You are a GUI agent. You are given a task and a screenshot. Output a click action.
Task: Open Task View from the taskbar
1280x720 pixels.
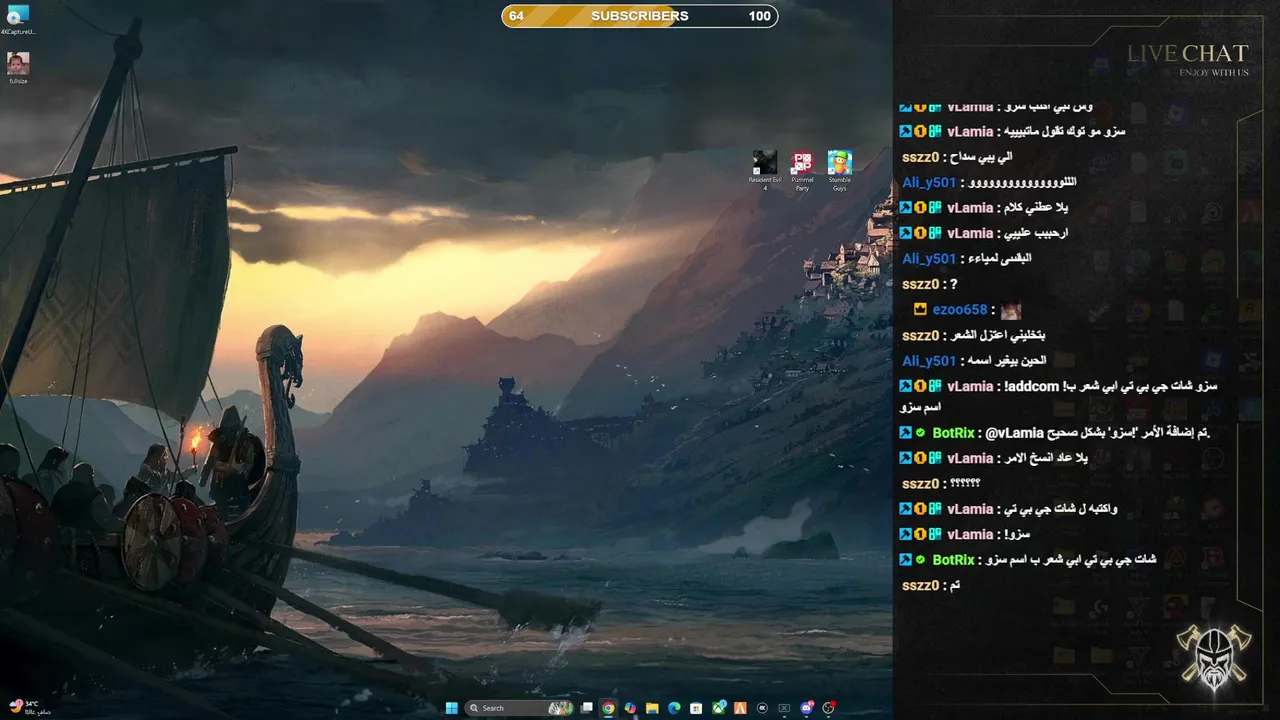(586, 708)
